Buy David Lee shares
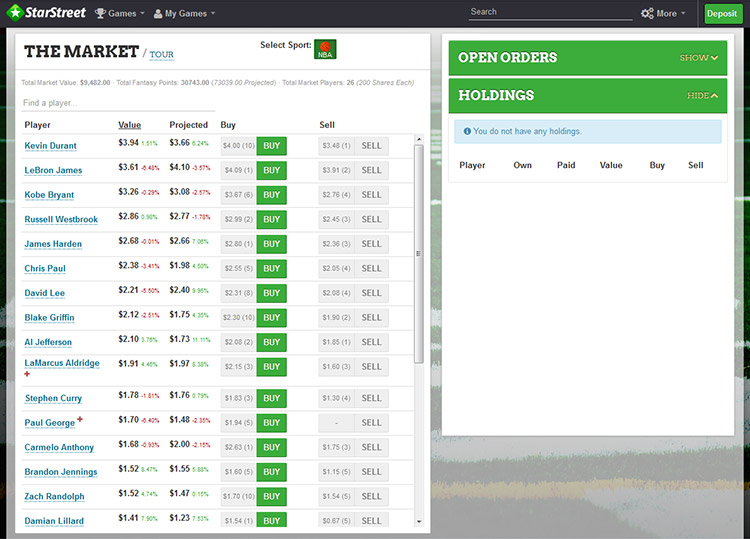 (x=272, y=293)
